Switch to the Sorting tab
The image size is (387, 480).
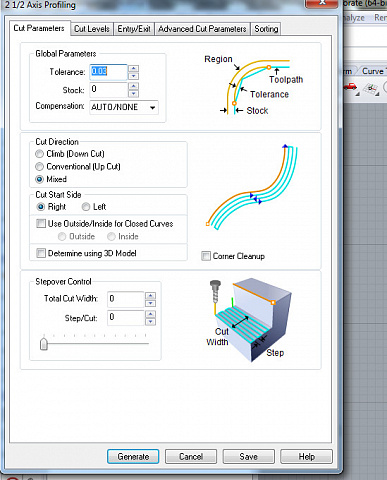click(266, 29)
